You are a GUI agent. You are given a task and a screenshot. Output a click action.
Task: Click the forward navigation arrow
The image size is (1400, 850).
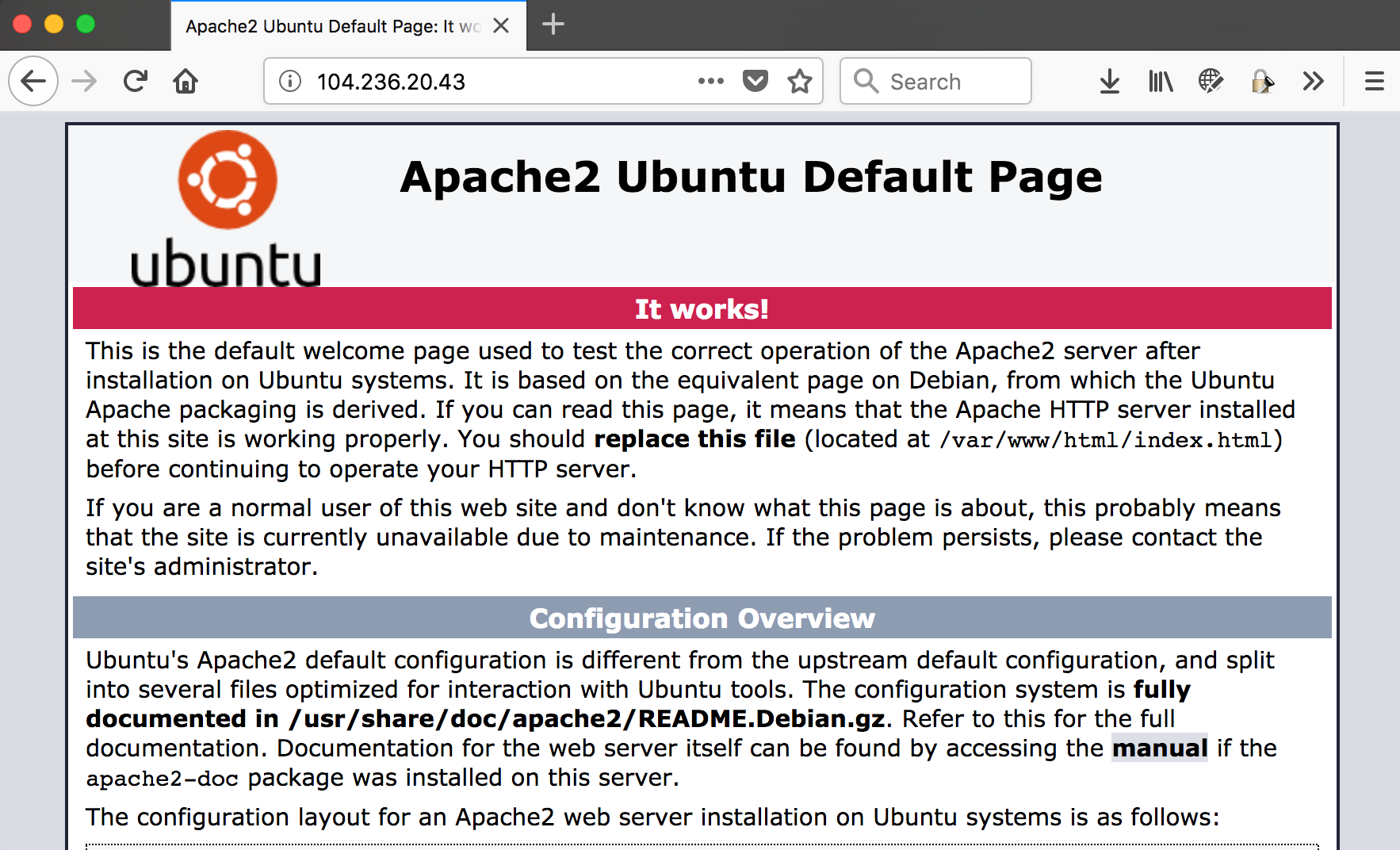coord(84,81)
